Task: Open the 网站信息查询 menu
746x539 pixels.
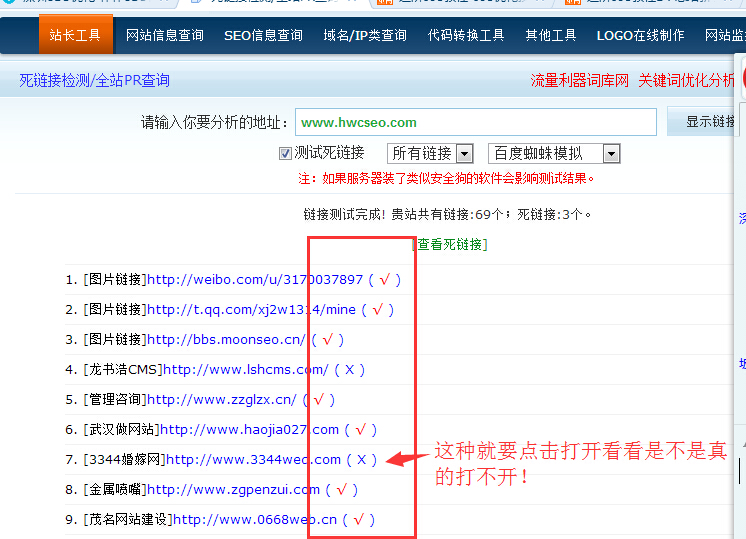Action: tap(164, 35)
